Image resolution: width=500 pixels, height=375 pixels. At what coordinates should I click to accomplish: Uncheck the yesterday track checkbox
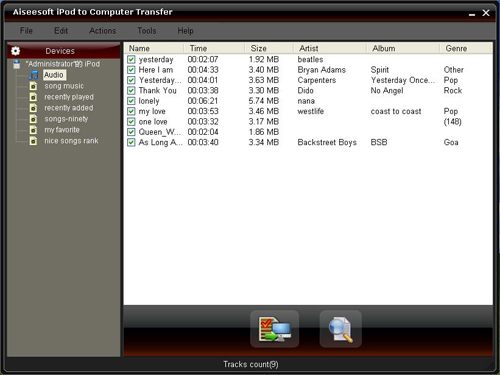point(131,60)
